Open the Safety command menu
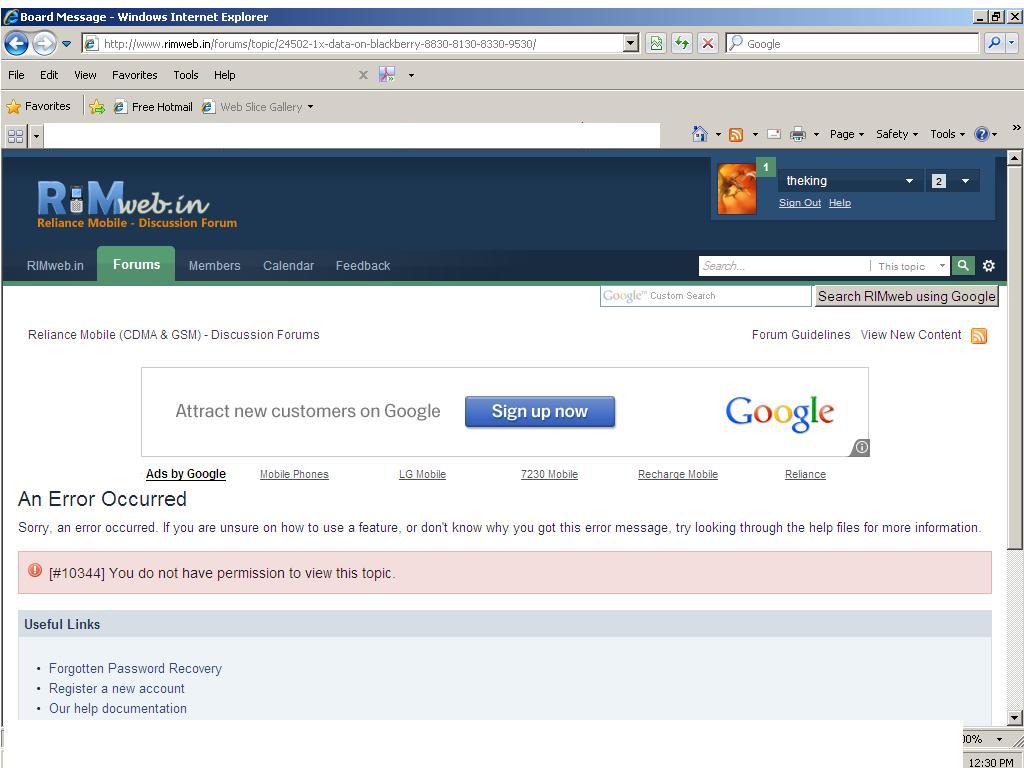The height and width of the screenshot is (768, 1024). click(x=897, y=134)
